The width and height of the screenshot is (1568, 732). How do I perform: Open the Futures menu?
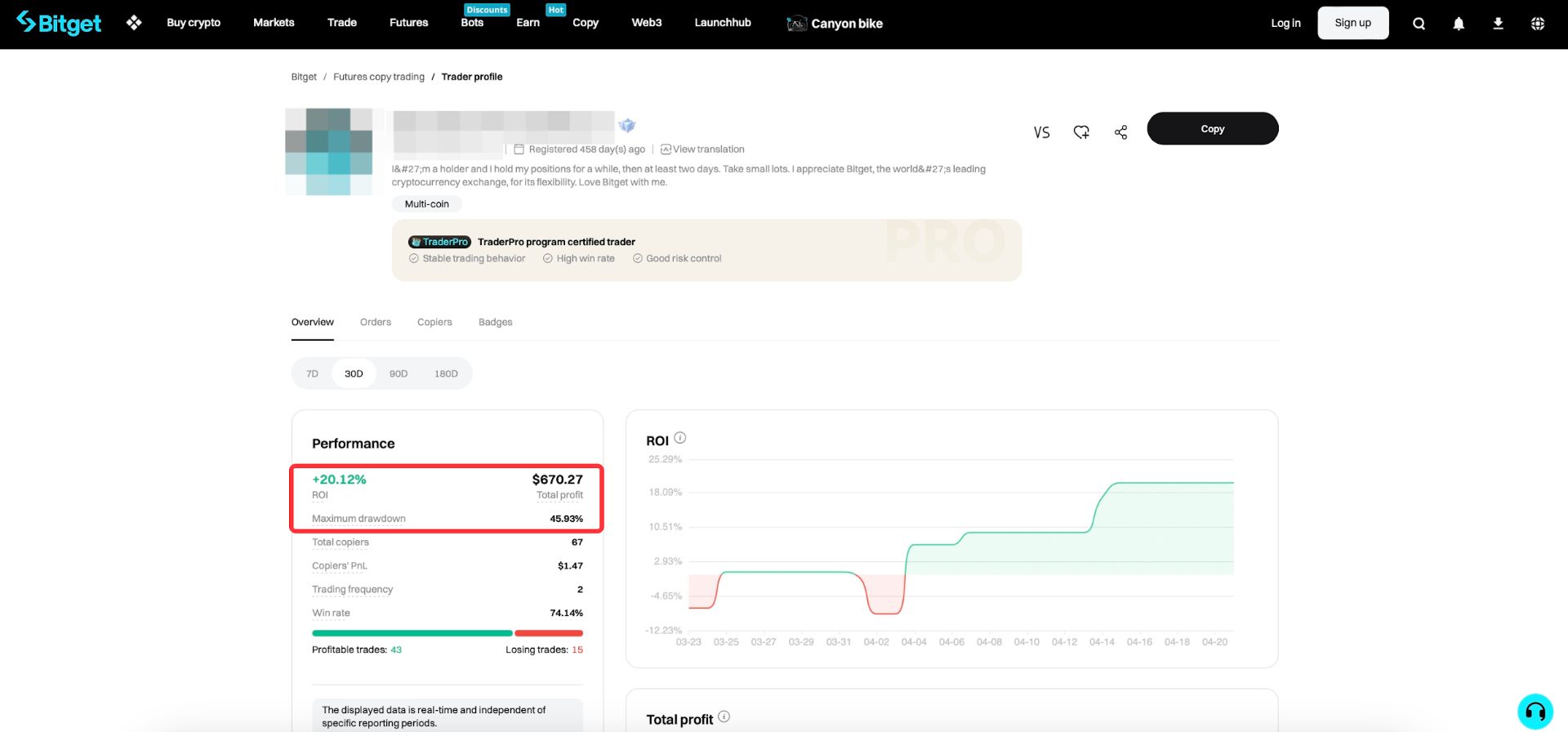point(409,23)
